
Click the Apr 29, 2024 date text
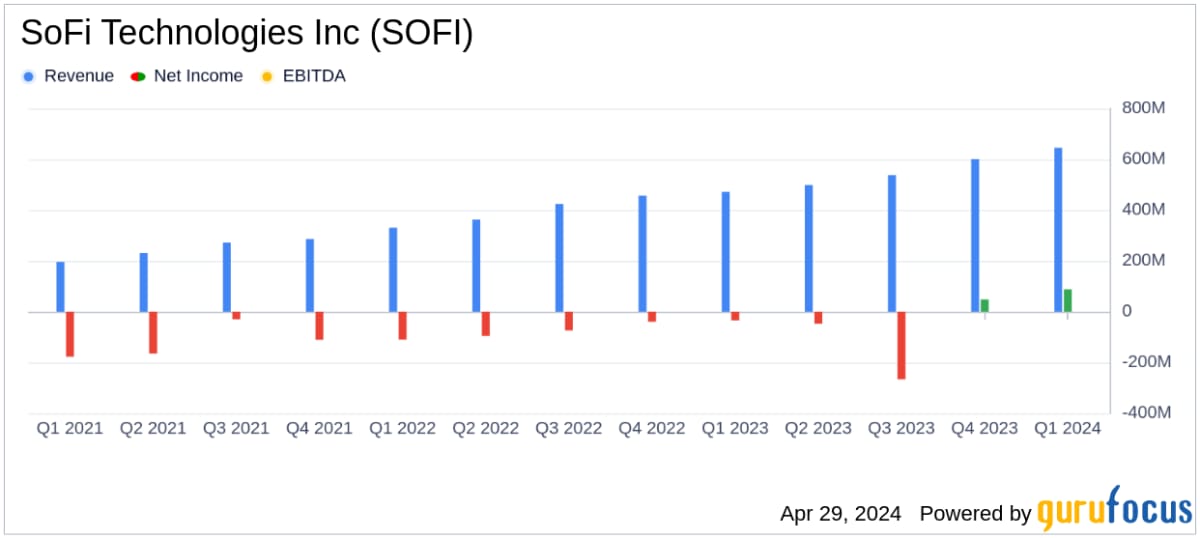[840, 514]
